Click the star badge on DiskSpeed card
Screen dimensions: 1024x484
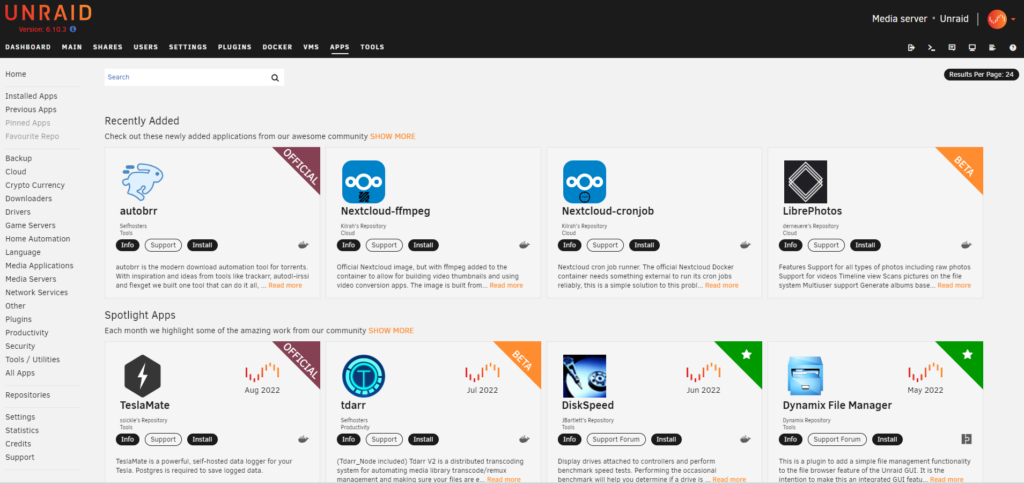tap(746, 354)
